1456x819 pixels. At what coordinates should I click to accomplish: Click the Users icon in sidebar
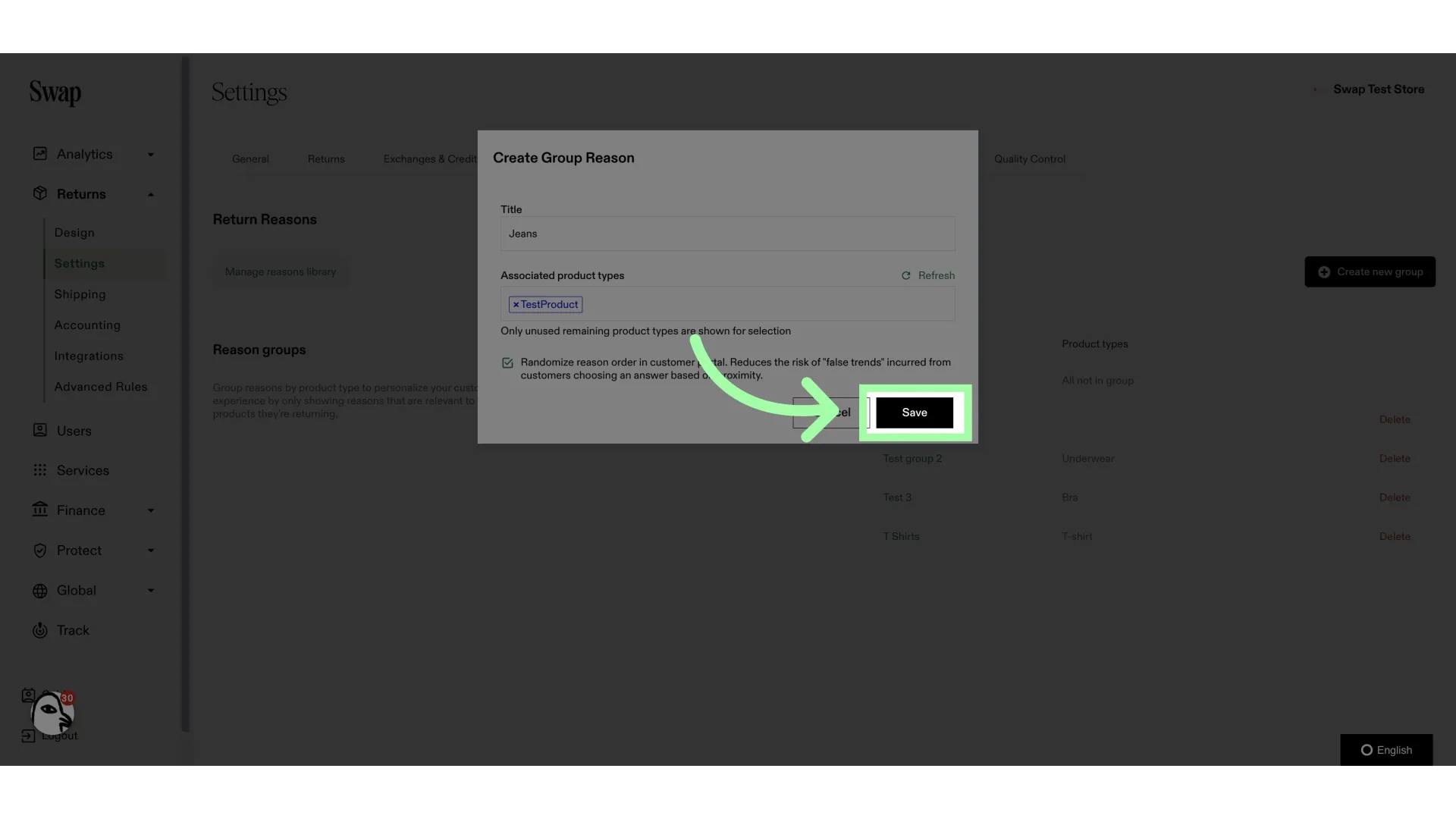point(40,430)
